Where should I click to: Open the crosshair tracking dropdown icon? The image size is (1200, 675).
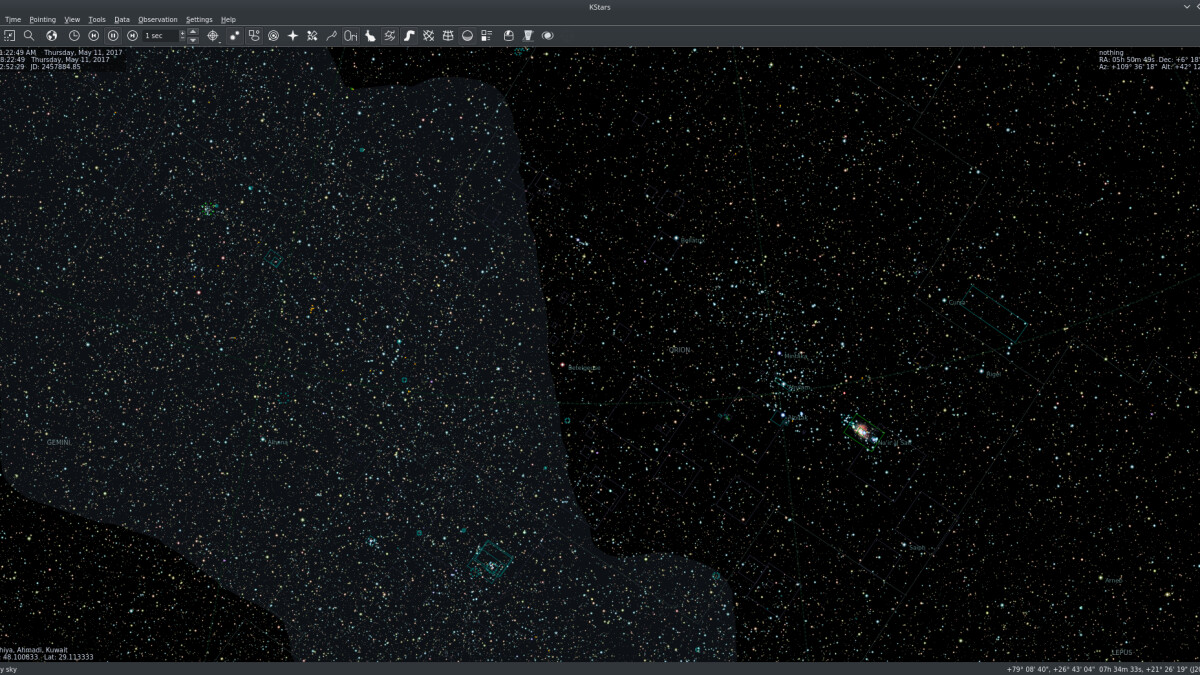212,36
